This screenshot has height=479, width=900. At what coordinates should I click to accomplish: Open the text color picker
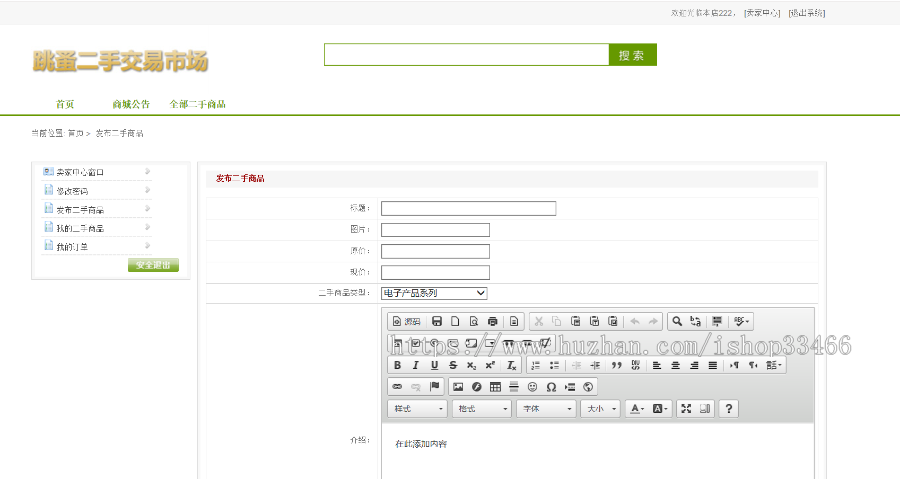(637, 409)
